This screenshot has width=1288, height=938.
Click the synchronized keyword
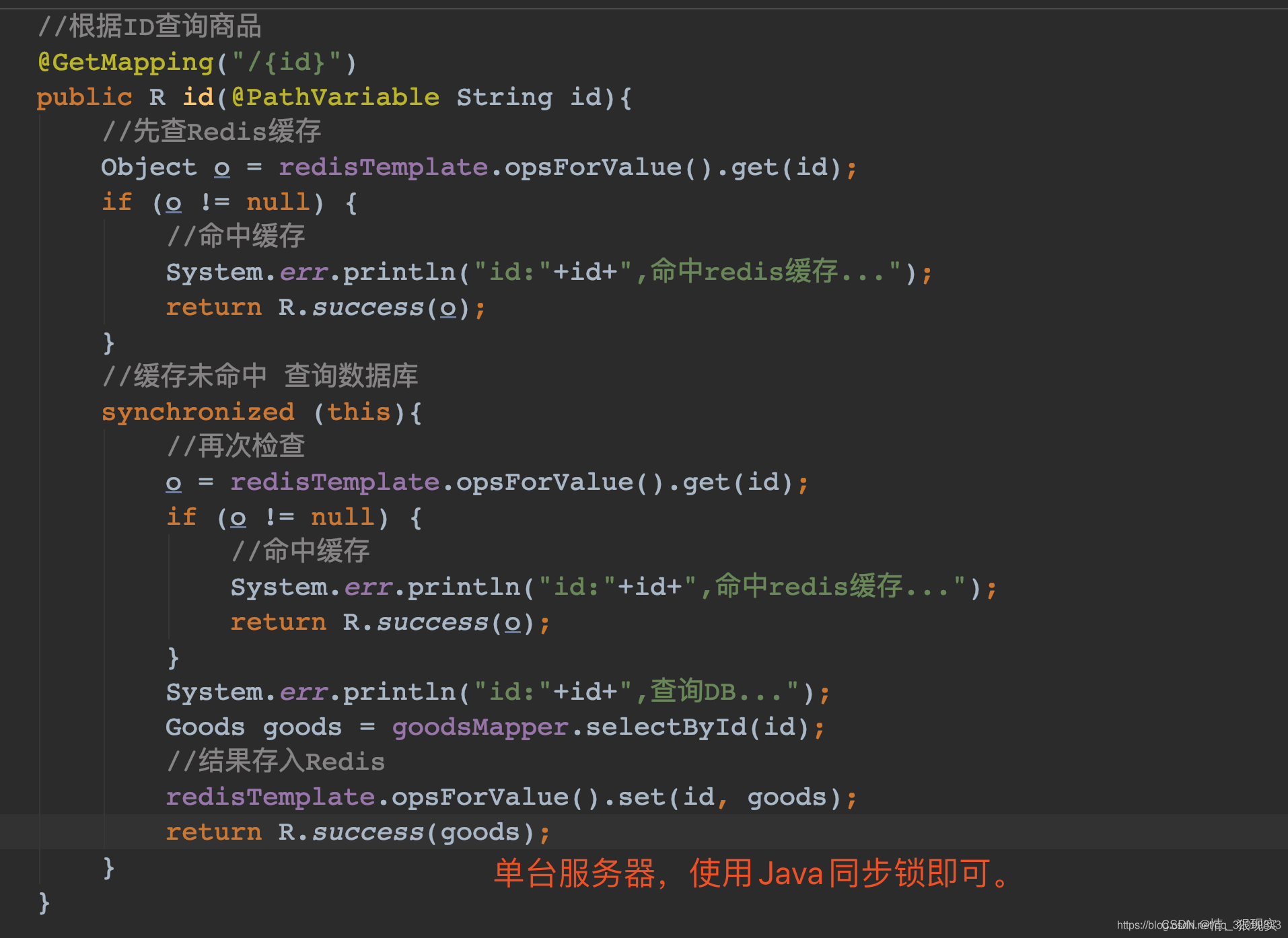pyautogui.click(x=198, y=412)
